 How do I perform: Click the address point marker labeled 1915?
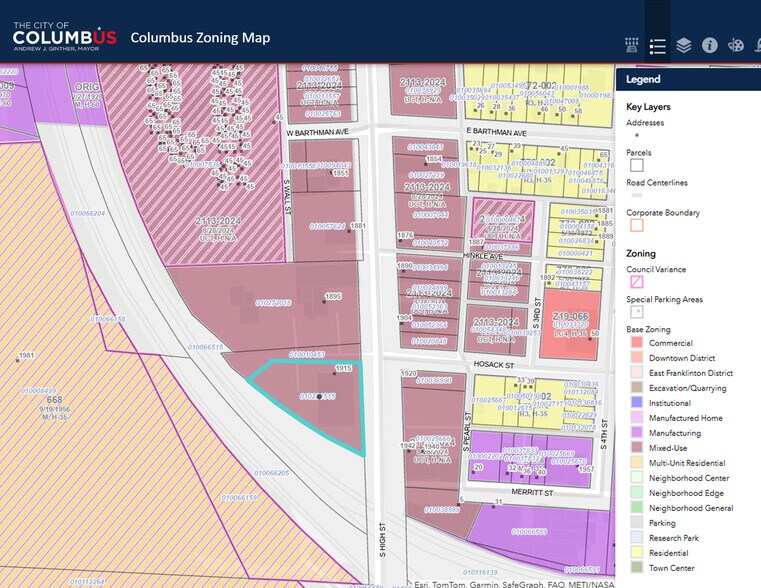point(335,373)
